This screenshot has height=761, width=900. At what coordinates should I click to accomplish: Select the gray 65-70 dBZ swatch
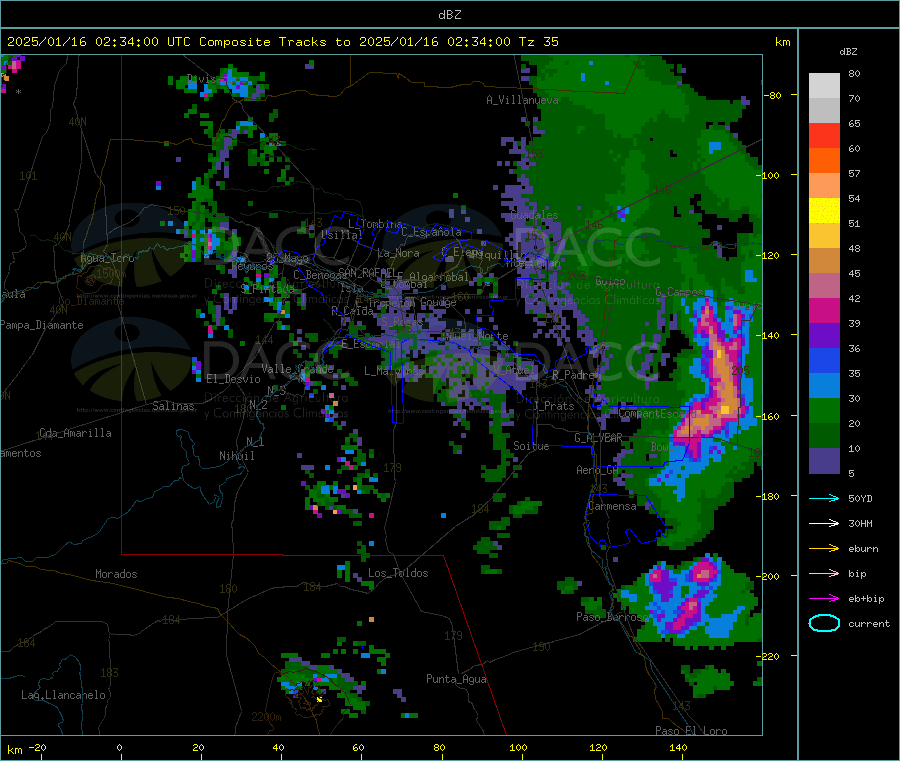pyautogui.click(x=824, y=111)
